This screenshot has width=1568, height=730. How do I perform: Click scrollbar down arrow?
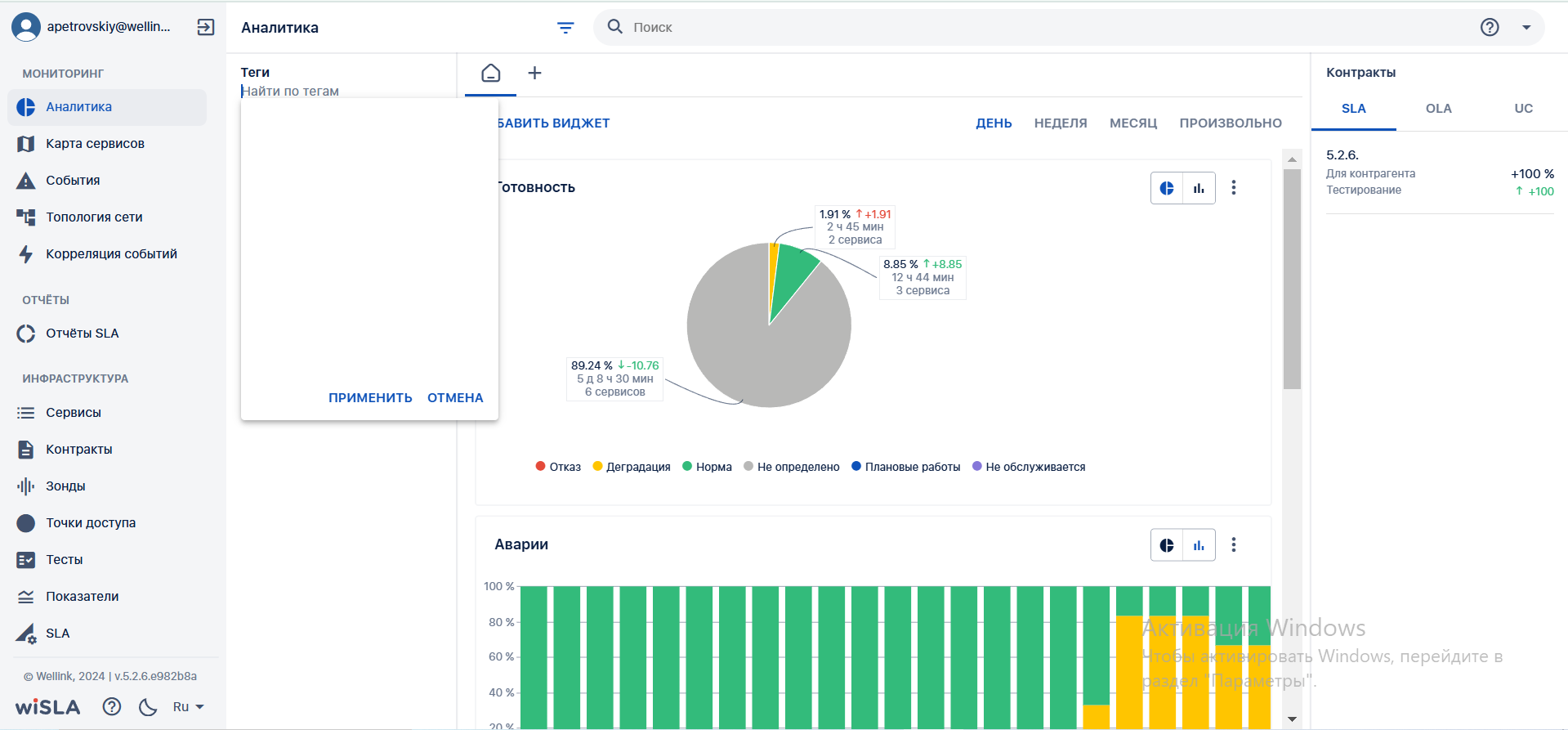pyautogui.click(x=1292, y=719)
